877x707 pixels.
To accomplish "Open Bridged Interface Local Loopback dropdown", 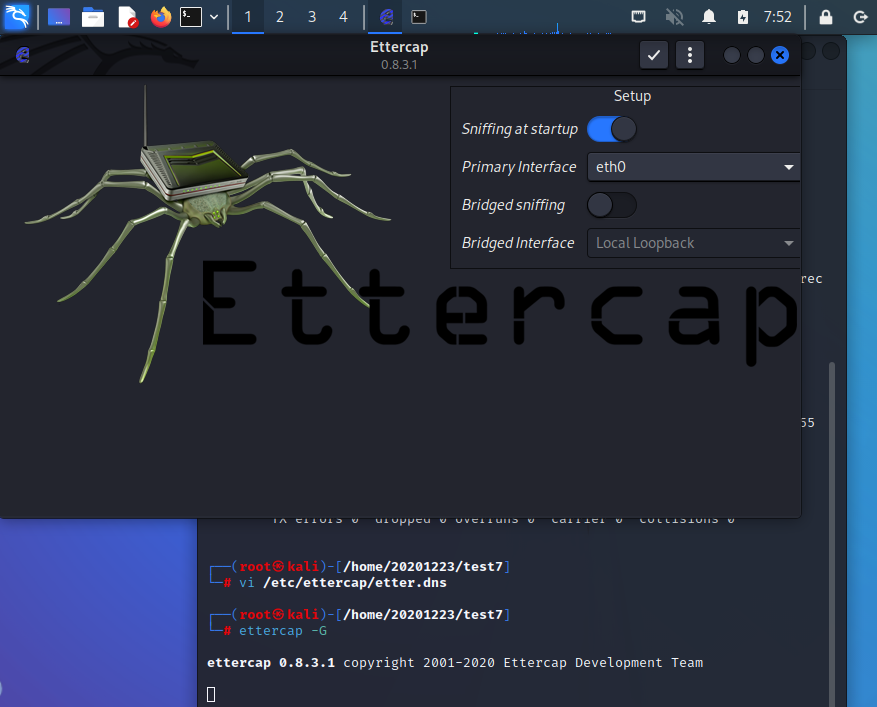I will tap(694, 243).
